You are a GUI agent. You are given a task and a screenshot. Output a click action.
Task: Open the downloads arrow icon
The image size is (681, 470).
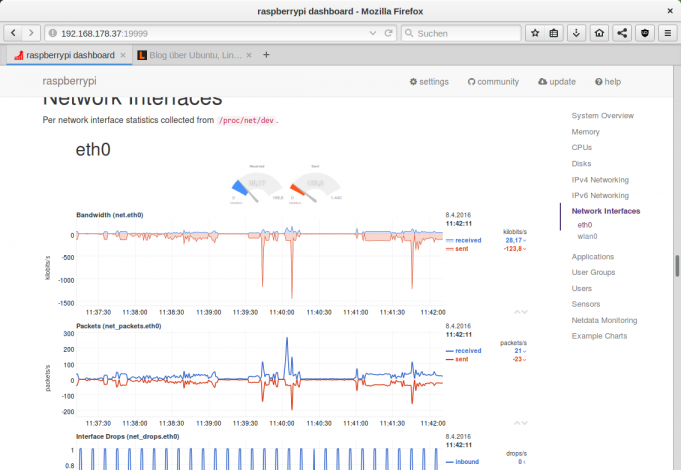click(x=577, y=33)
